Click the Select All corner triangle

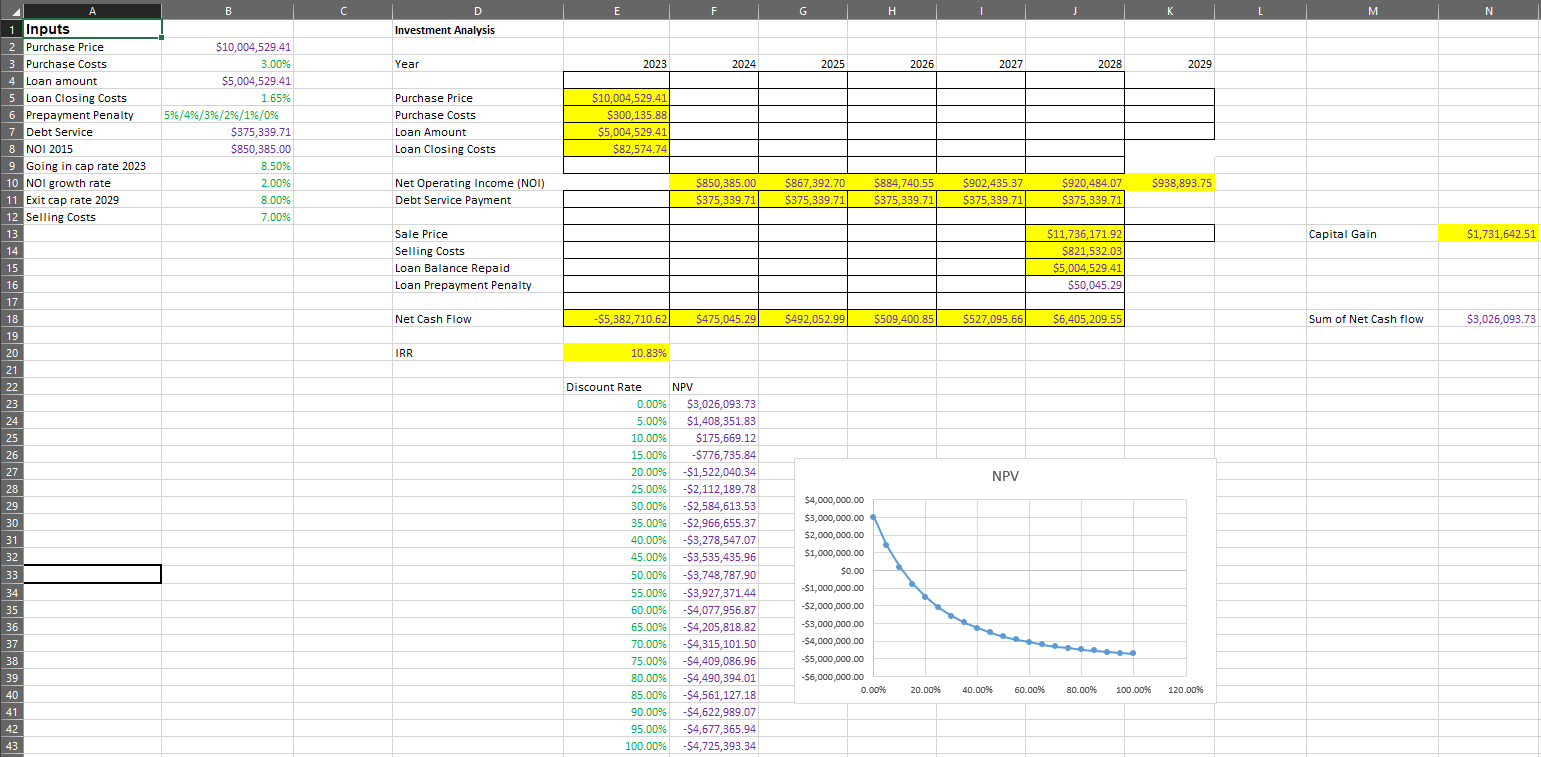pyautogui.click(x=11, y=9)
